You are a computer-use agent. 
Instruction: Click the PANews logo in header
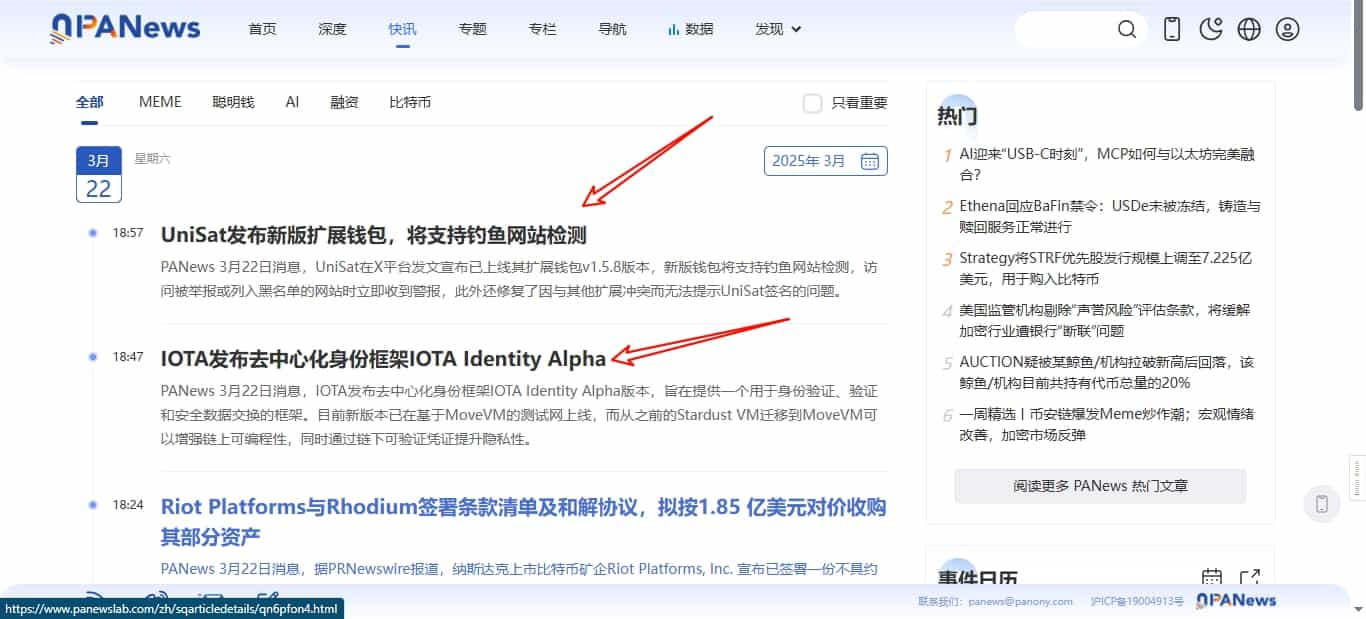point(125,29)
